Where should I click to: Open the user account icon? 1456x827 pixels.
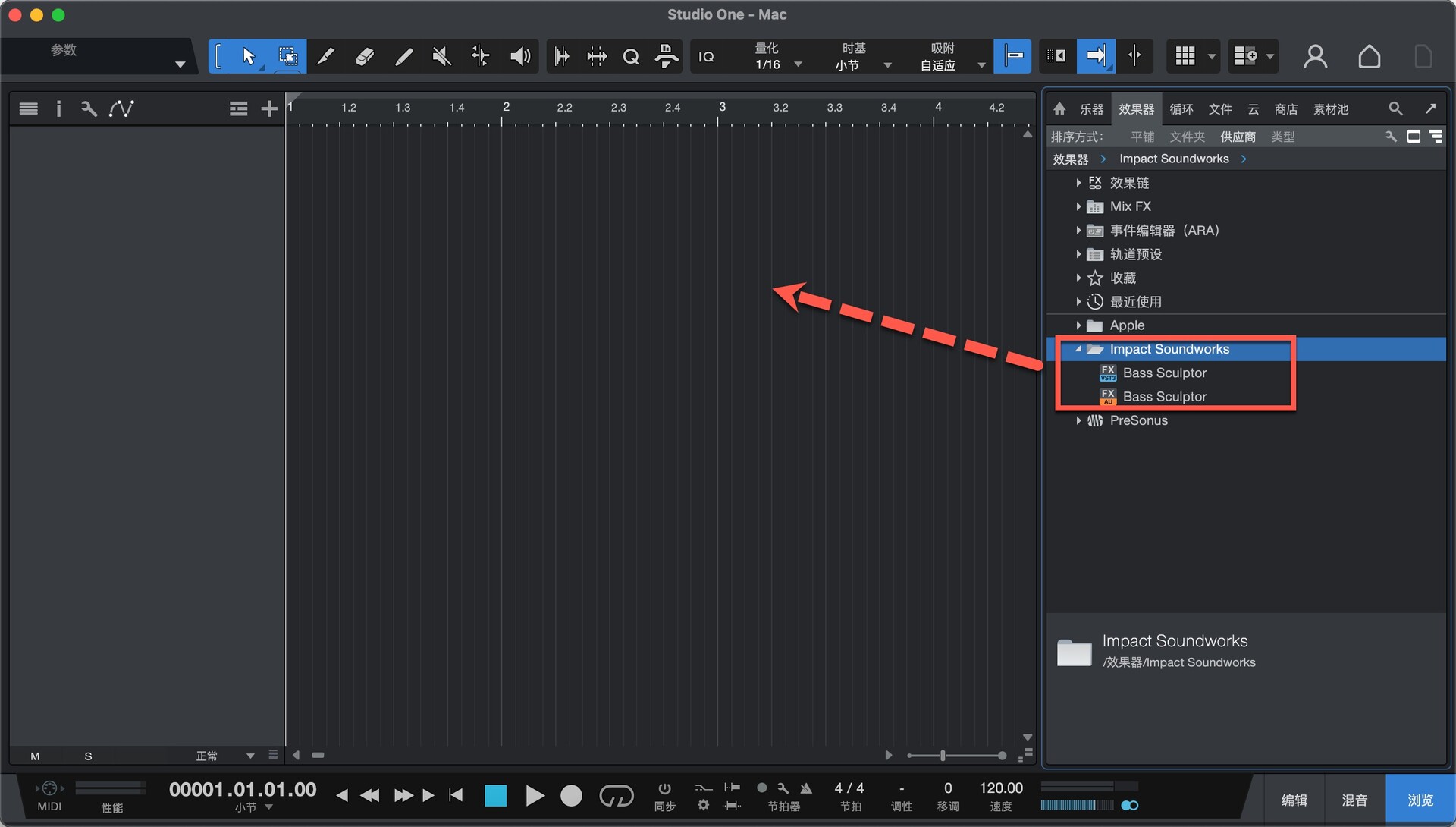click(x=1316, y=56)
